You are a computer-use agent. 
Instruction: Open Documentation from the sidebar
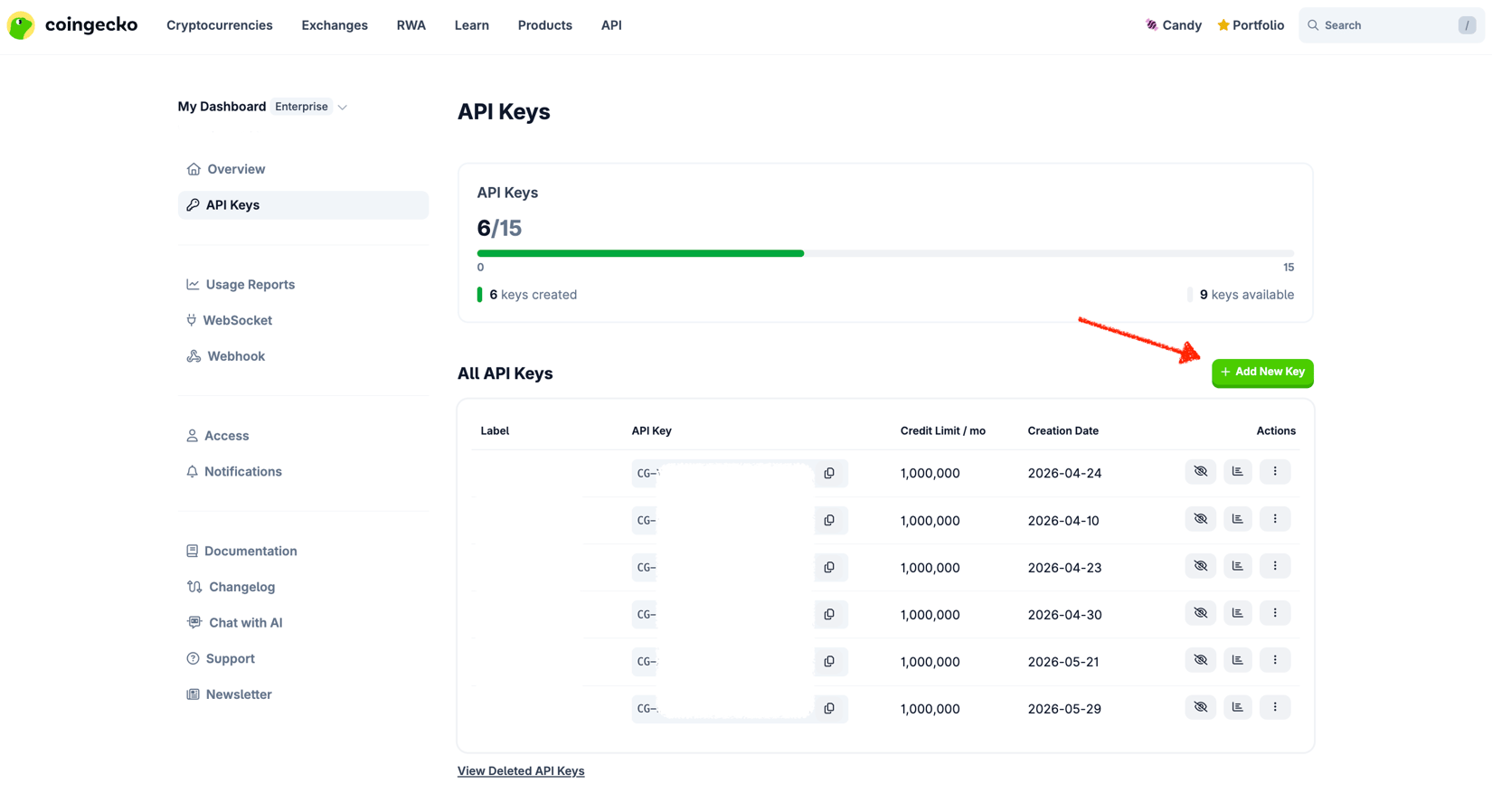pos(241,551)
